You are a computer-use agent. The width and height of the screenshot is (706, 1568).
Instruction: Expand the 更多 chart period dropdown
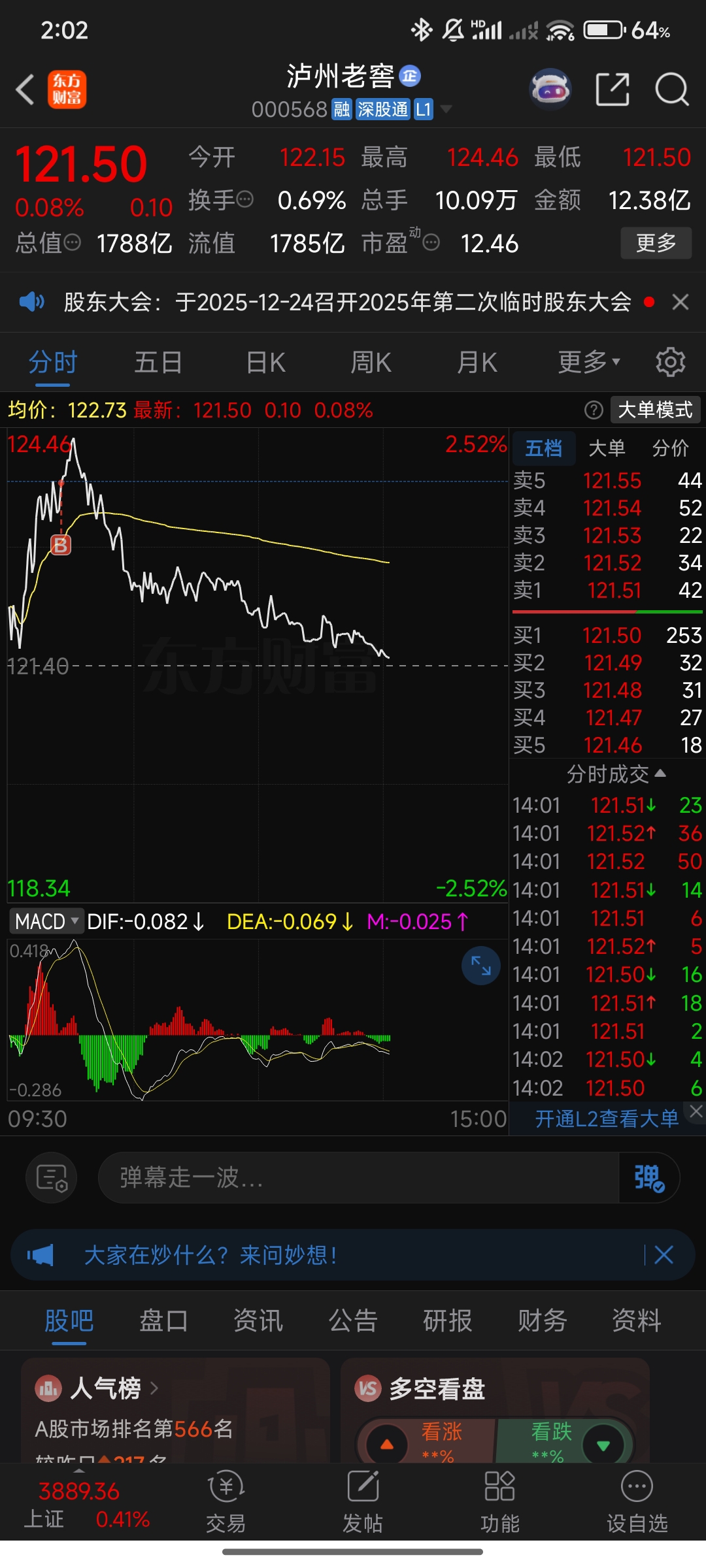589,362
